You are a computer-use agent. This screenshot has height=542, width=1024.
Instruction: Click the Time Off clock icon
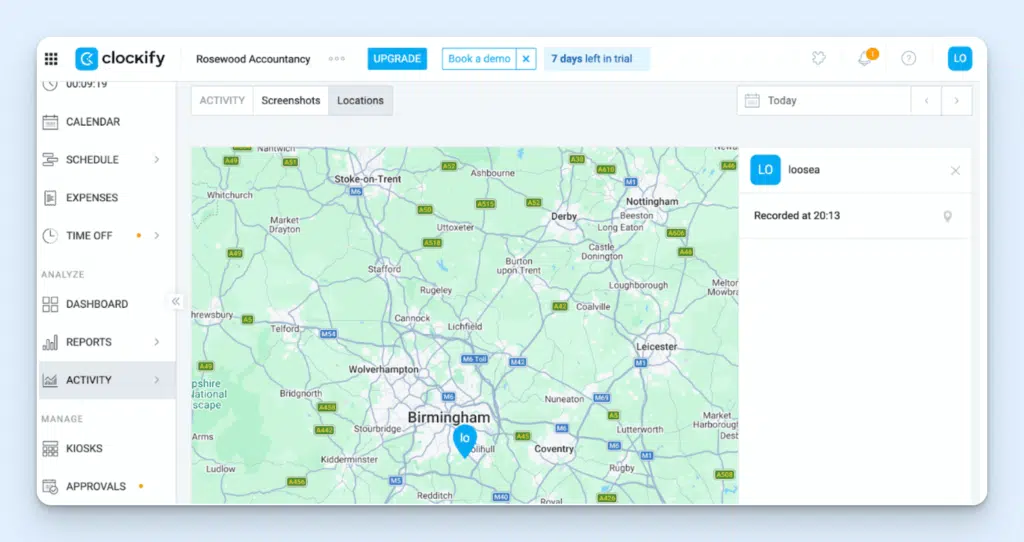pyautogui.click(x=50, y=236)
